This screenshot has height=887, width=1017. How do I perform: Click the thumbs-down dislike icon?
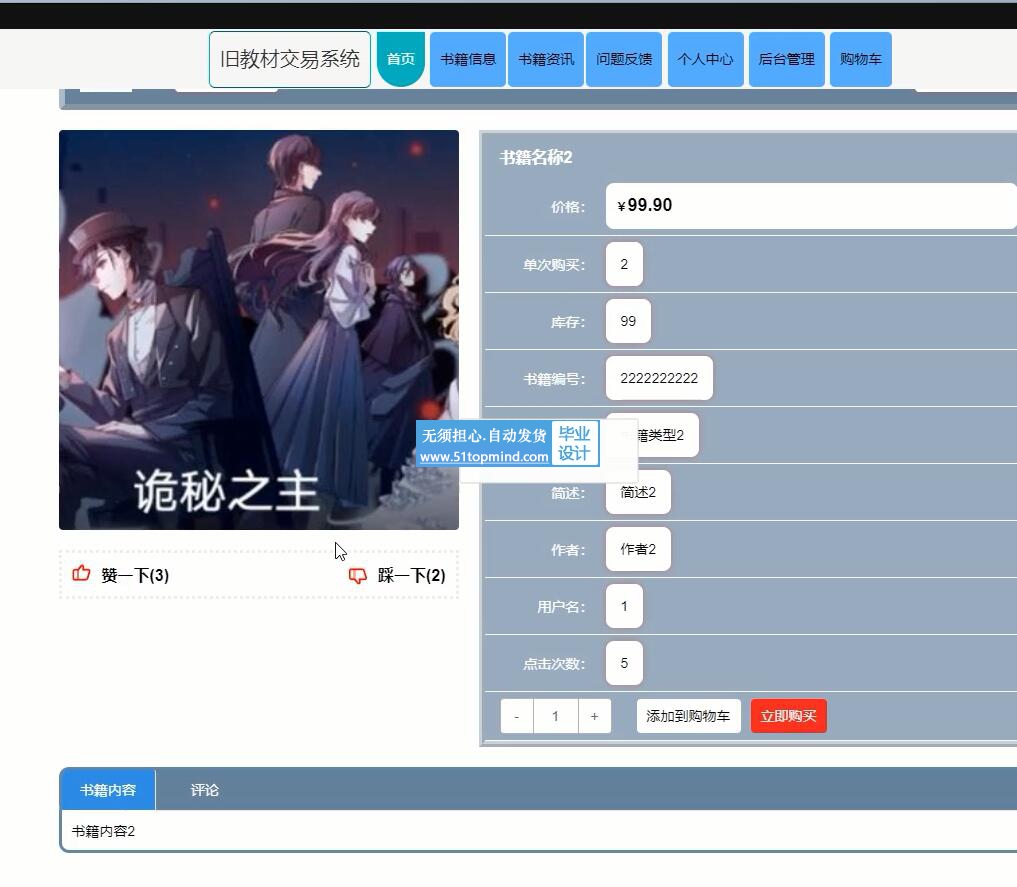[x=357, y=575]
